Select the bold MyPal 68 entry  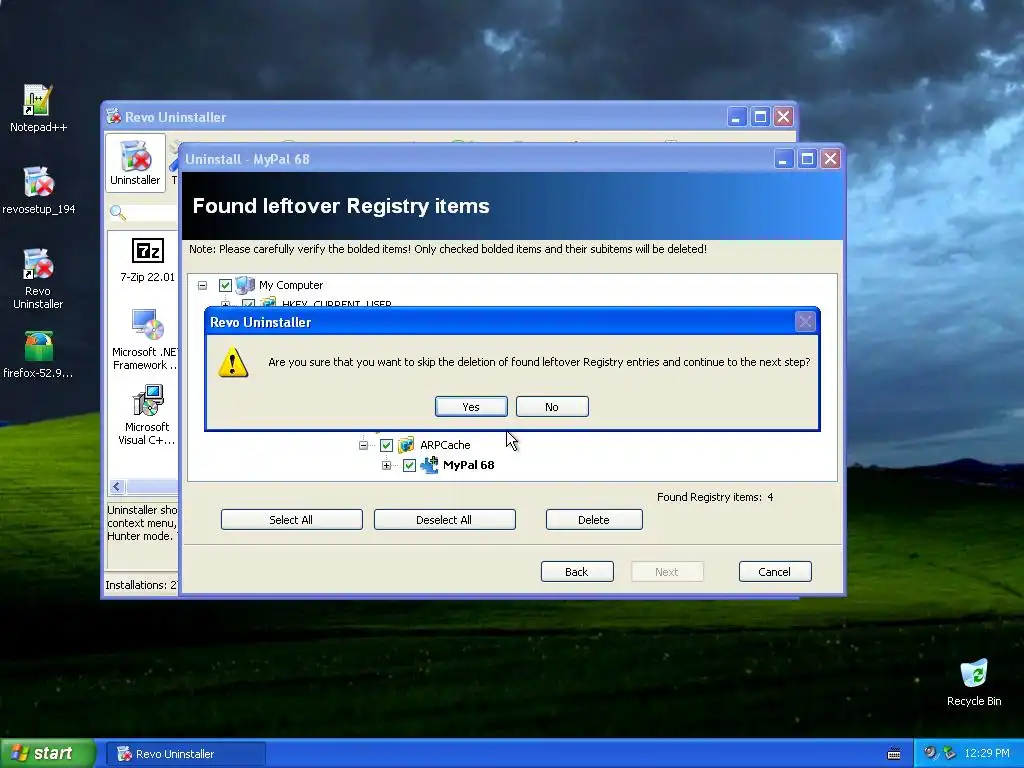click(x=468, y=466)
